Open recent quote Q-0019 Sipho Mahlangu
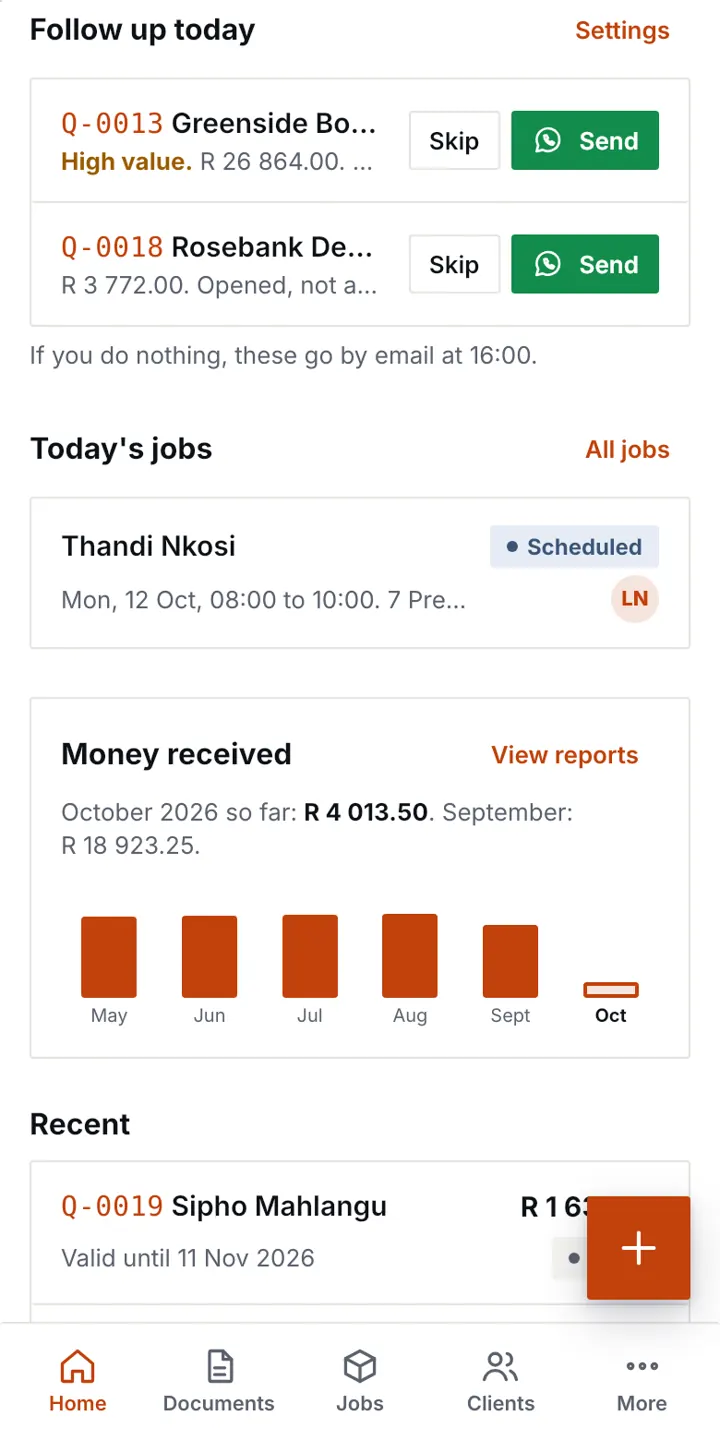 [x=360, y=1232]
